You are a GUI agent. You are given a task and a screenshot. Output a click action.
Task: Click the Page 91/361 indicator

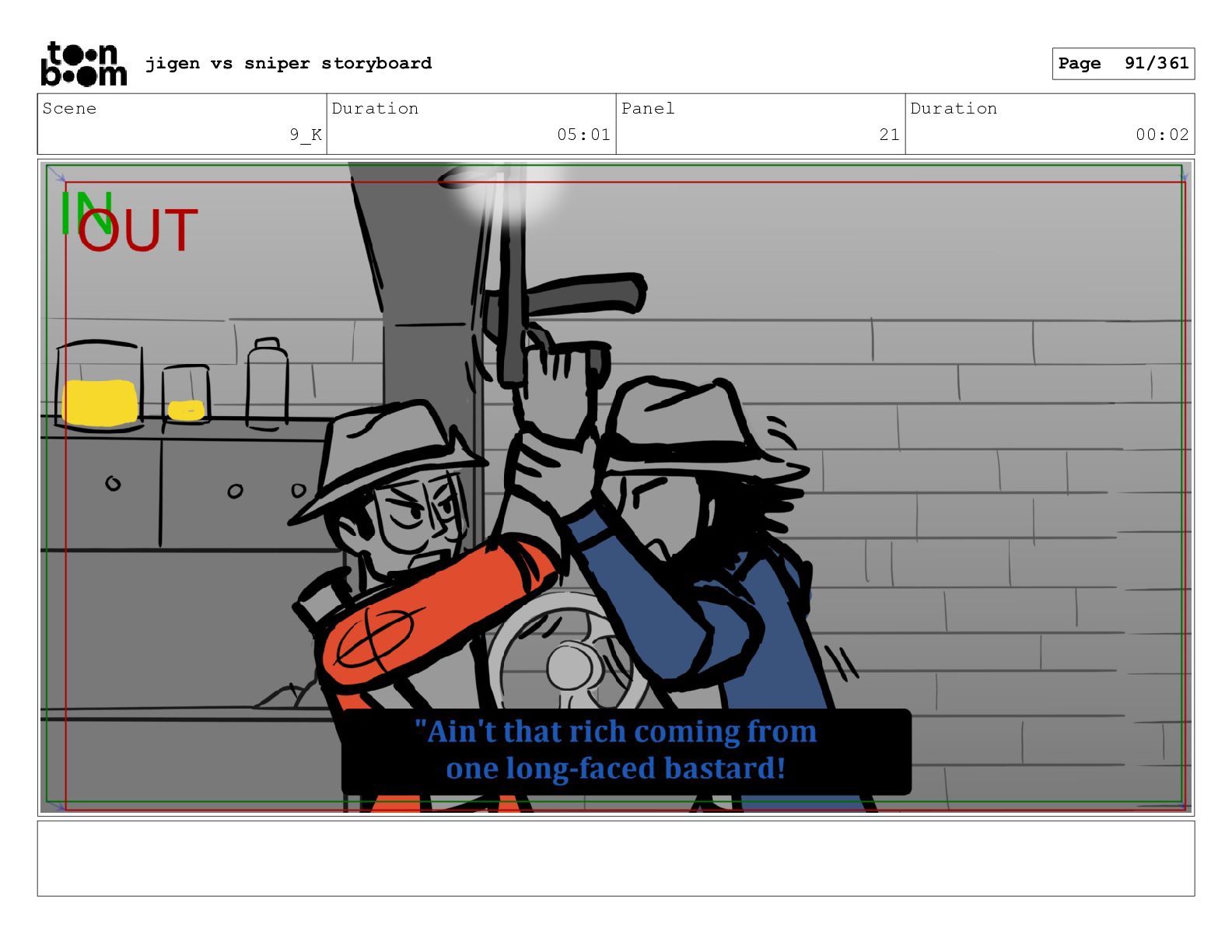pyautogui.click(x=1123, y=64)
